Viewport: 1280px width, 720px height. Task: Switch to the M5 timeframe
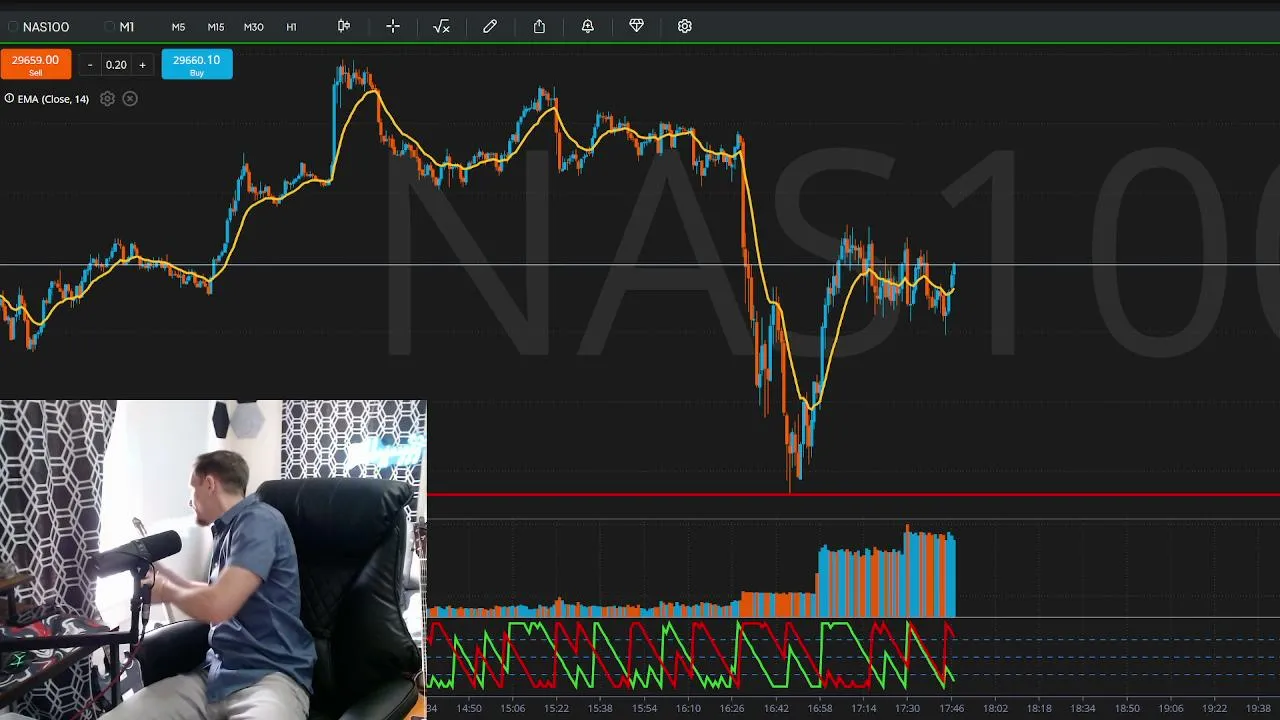[178, 27]
